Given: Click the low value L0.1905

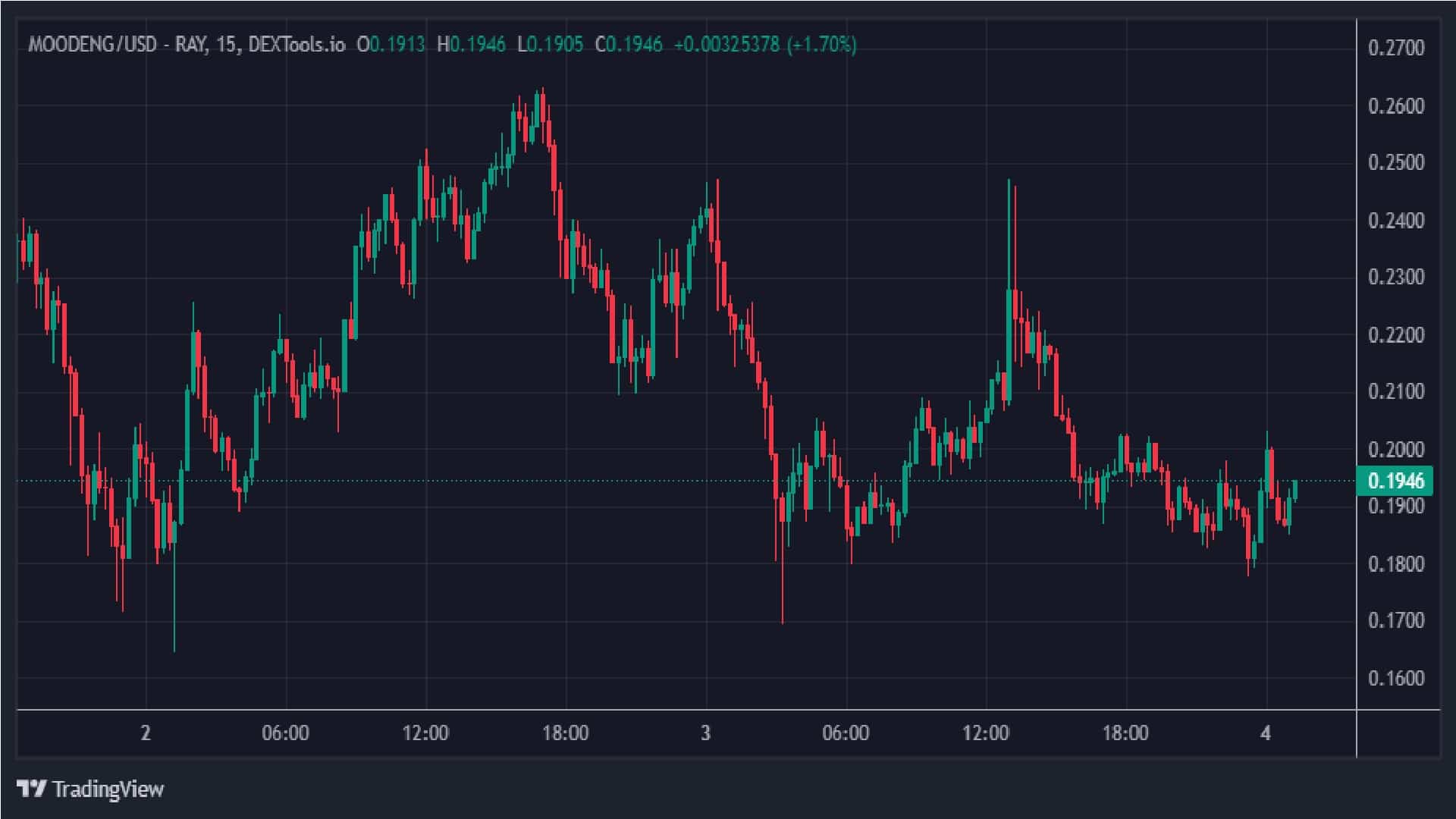Looking at the screenshot, I should click(x=551, y=45).
